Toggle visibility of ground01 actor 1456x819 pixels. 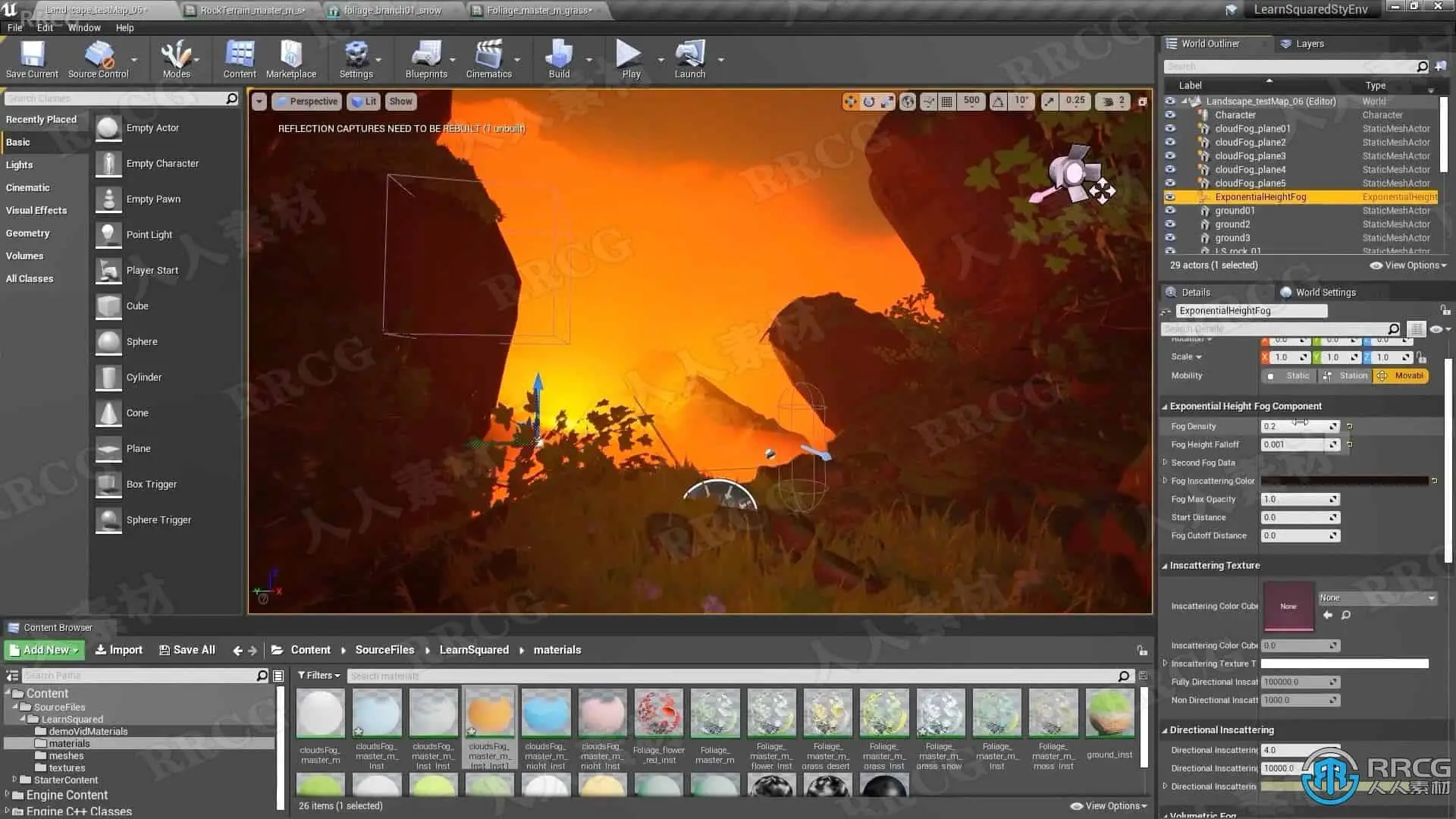pos(1170,211)
